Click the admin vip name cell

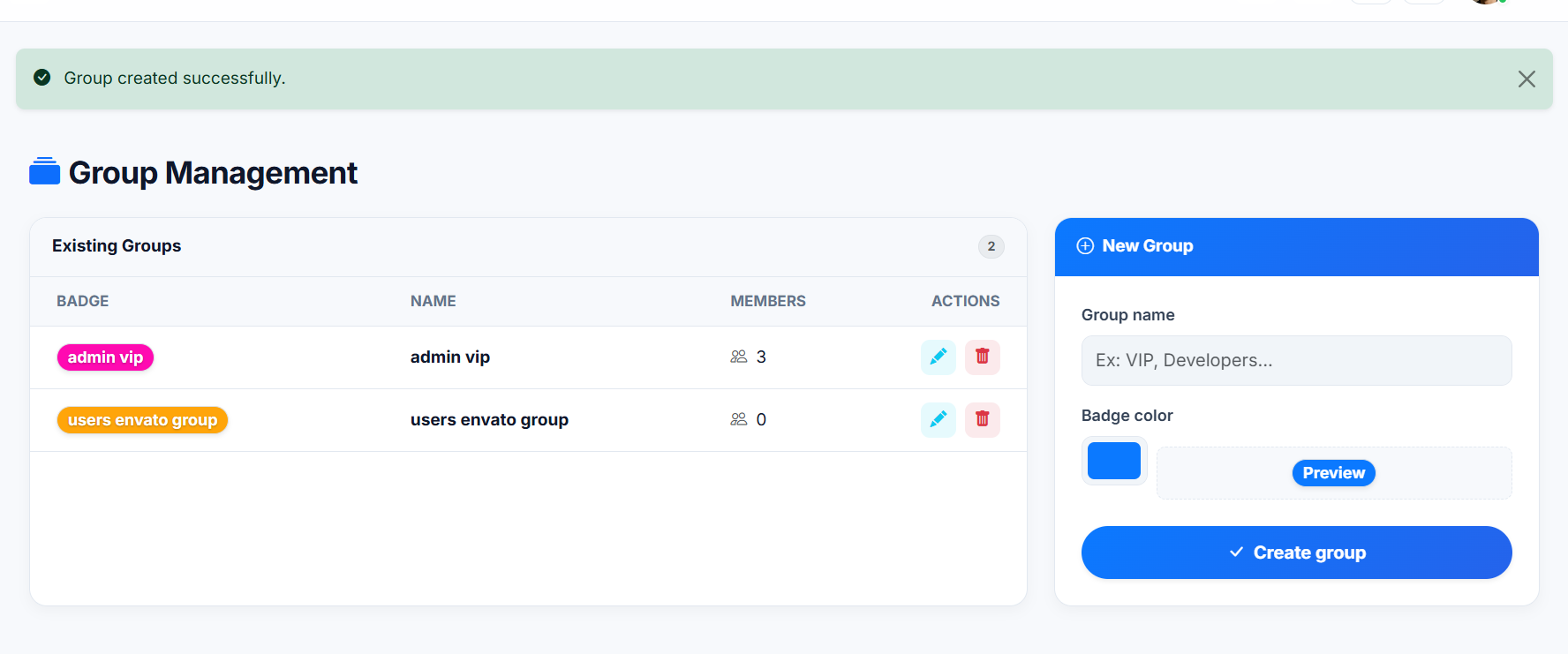449,357
